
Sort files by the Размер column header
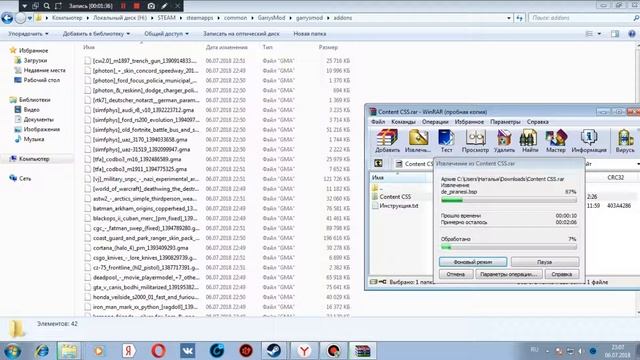tap(329, 47)
